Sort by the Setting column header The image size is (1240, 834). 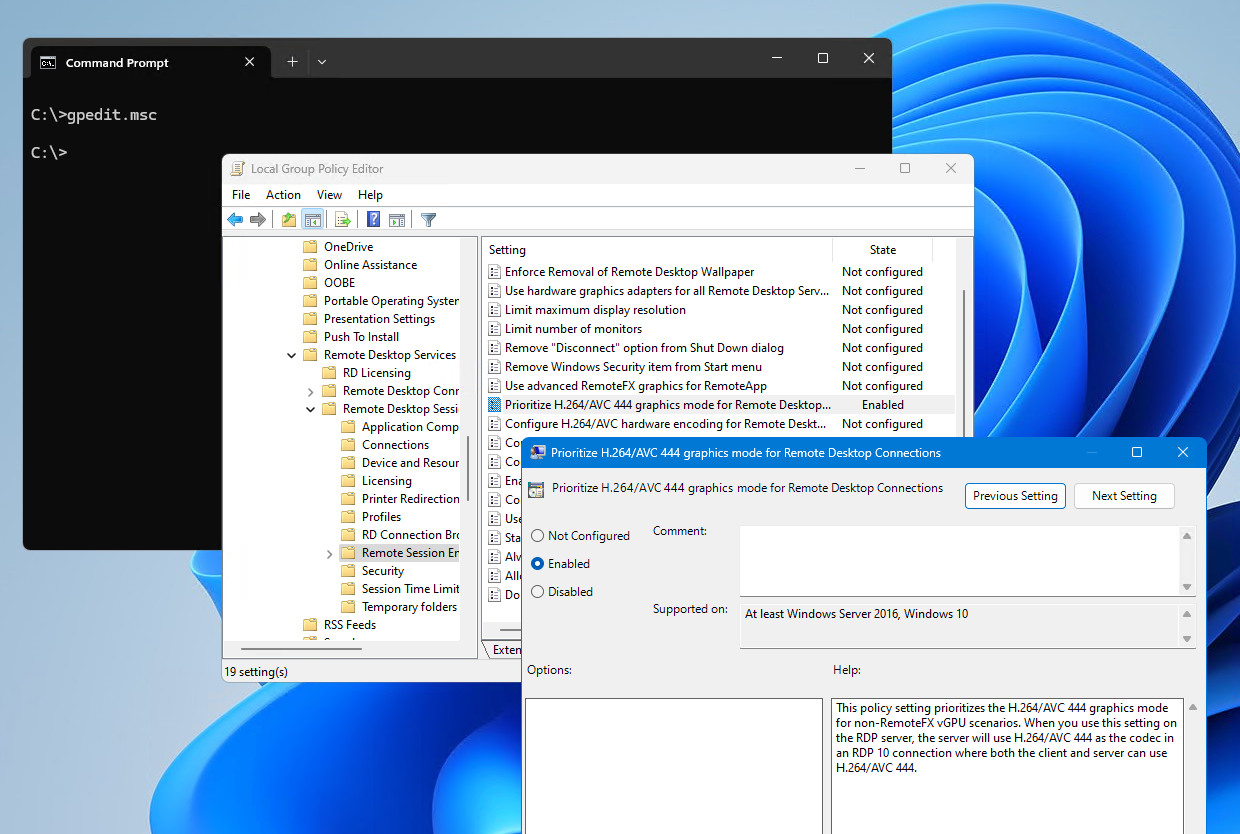657,250
